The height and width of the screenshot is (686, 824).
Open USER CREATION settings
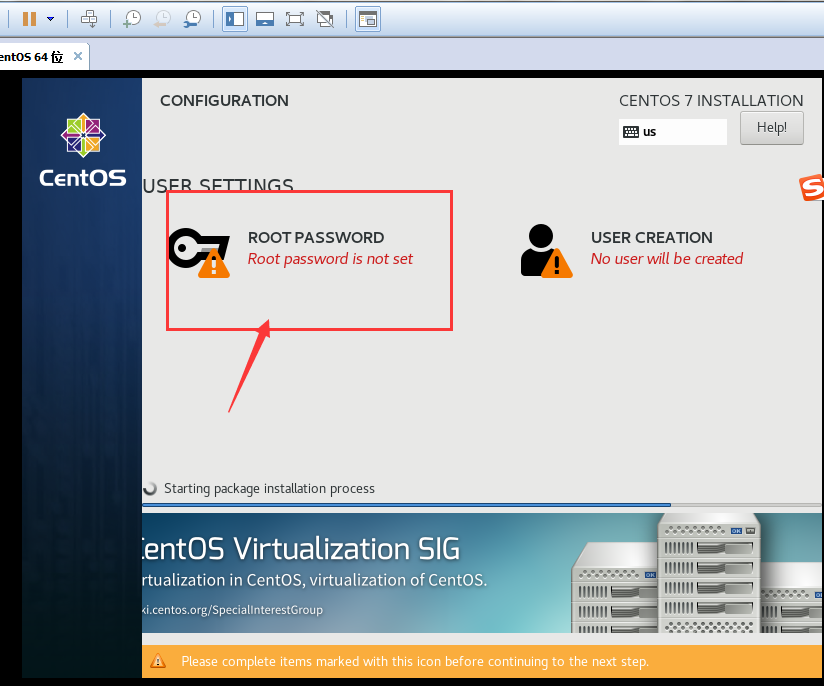[x=652, y=238]
